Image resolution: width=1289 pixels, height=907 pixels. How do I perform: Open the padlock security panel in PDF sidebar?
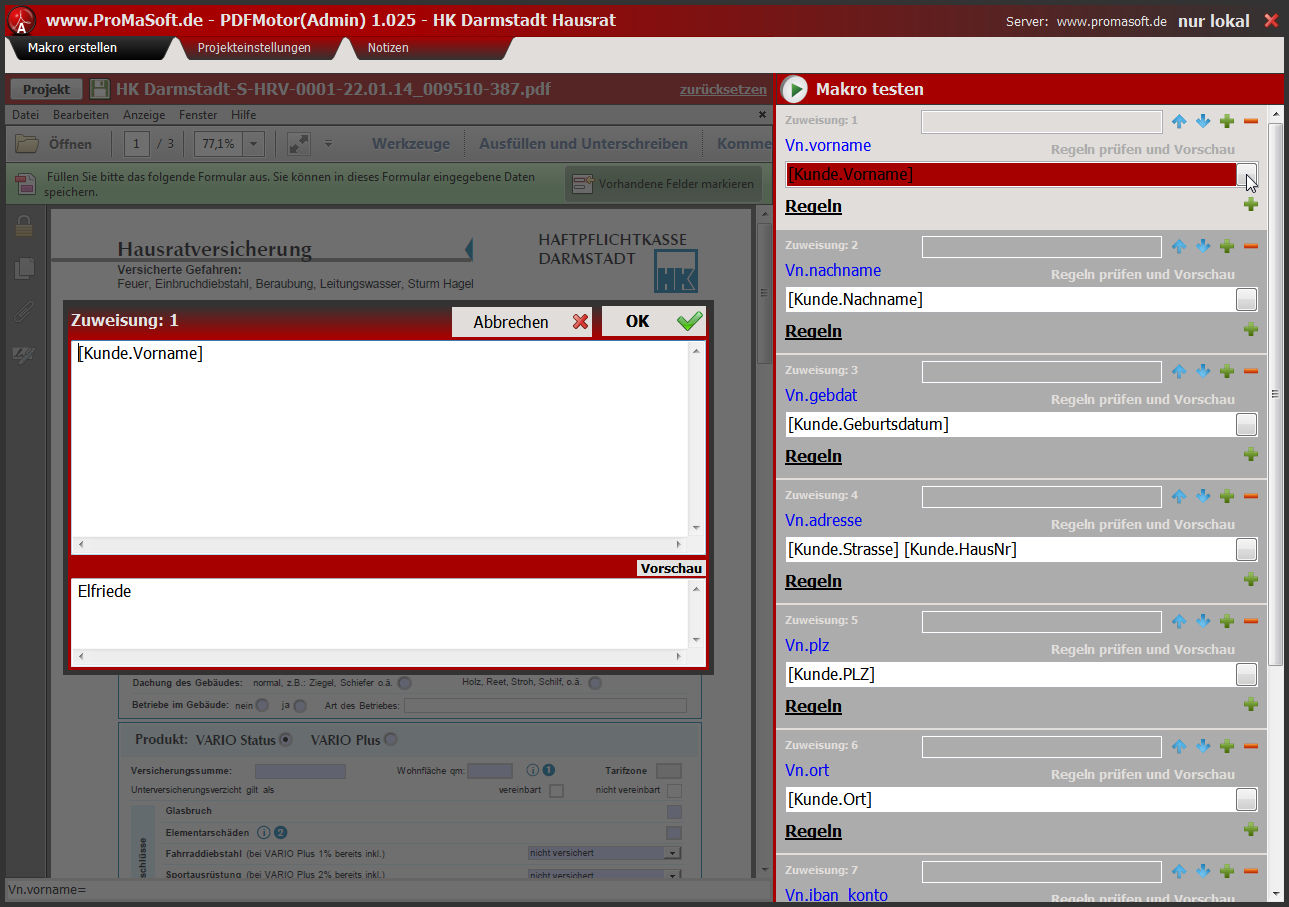click(25, 227)
